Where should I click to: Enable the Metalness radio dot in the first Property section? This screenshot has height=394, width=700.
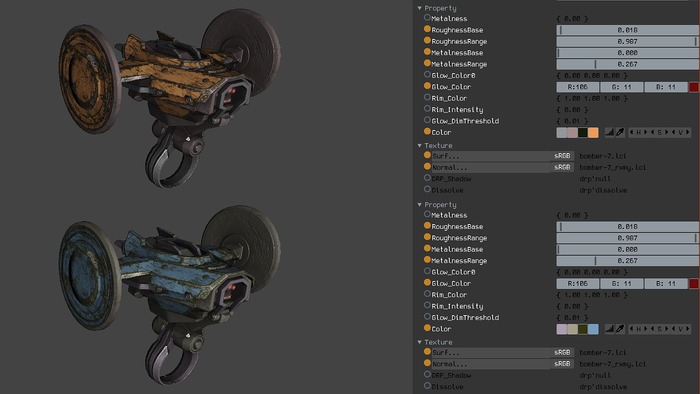click(x=427, y=18)
